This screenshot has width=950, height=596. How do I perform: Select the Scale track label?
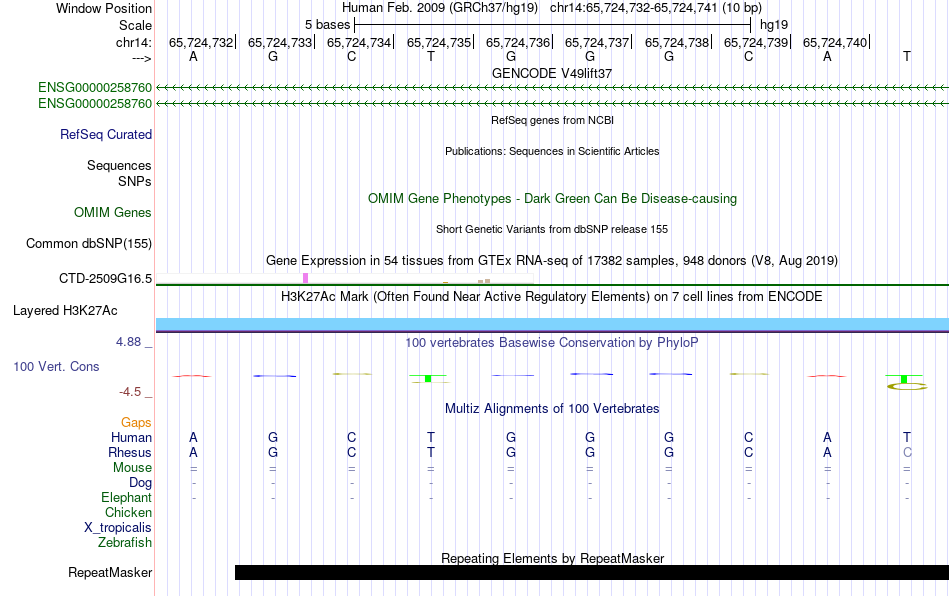(x=135, y=25)
